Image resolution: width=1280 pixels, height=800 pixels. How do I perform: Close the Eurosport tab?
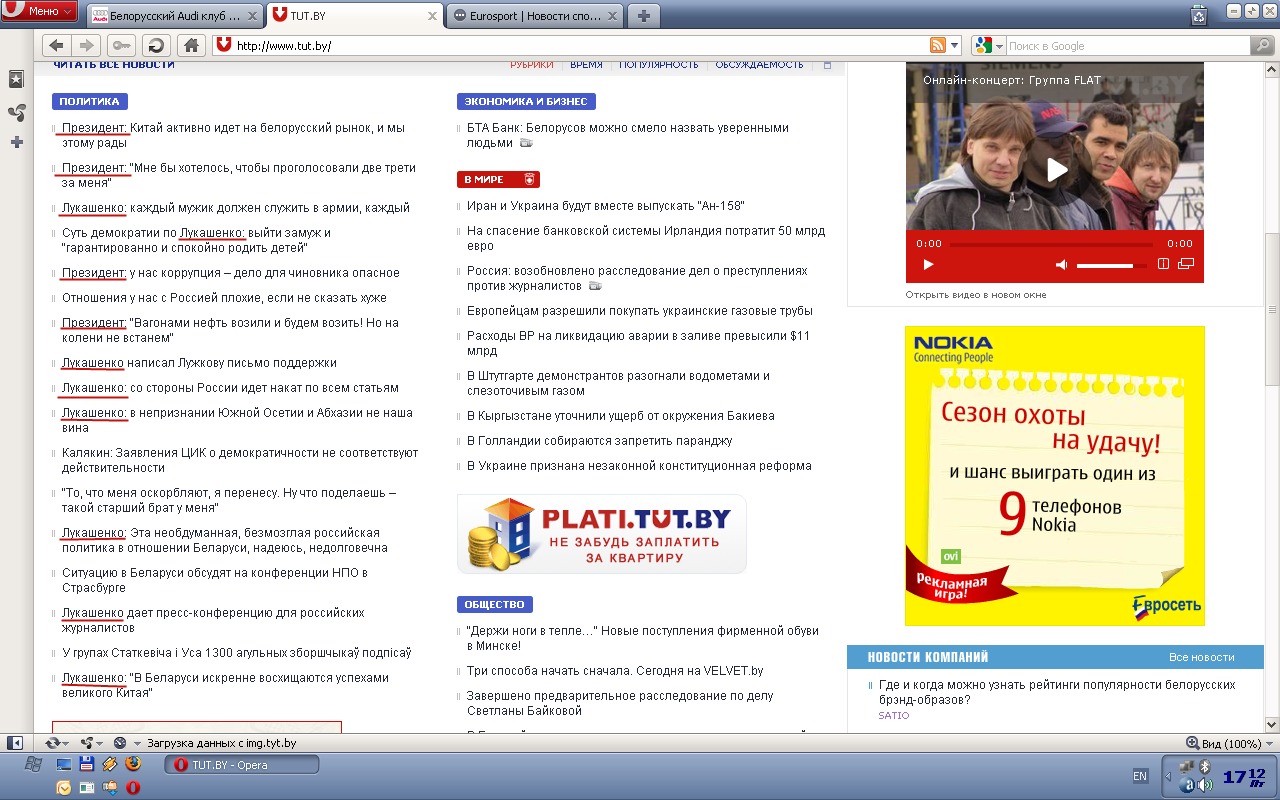coord(611,16)
